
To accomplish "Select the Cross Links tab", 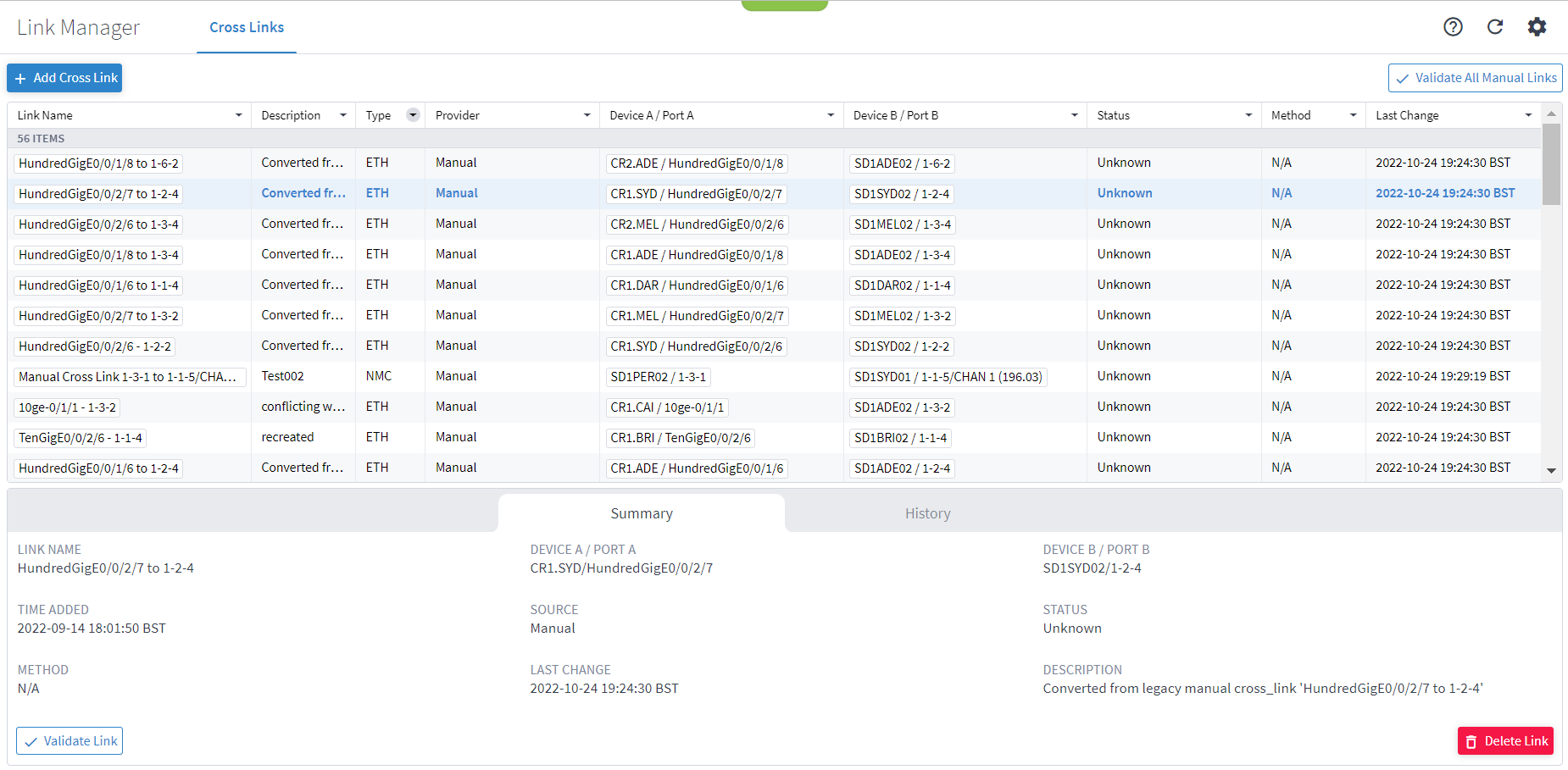I will [246, 27].
